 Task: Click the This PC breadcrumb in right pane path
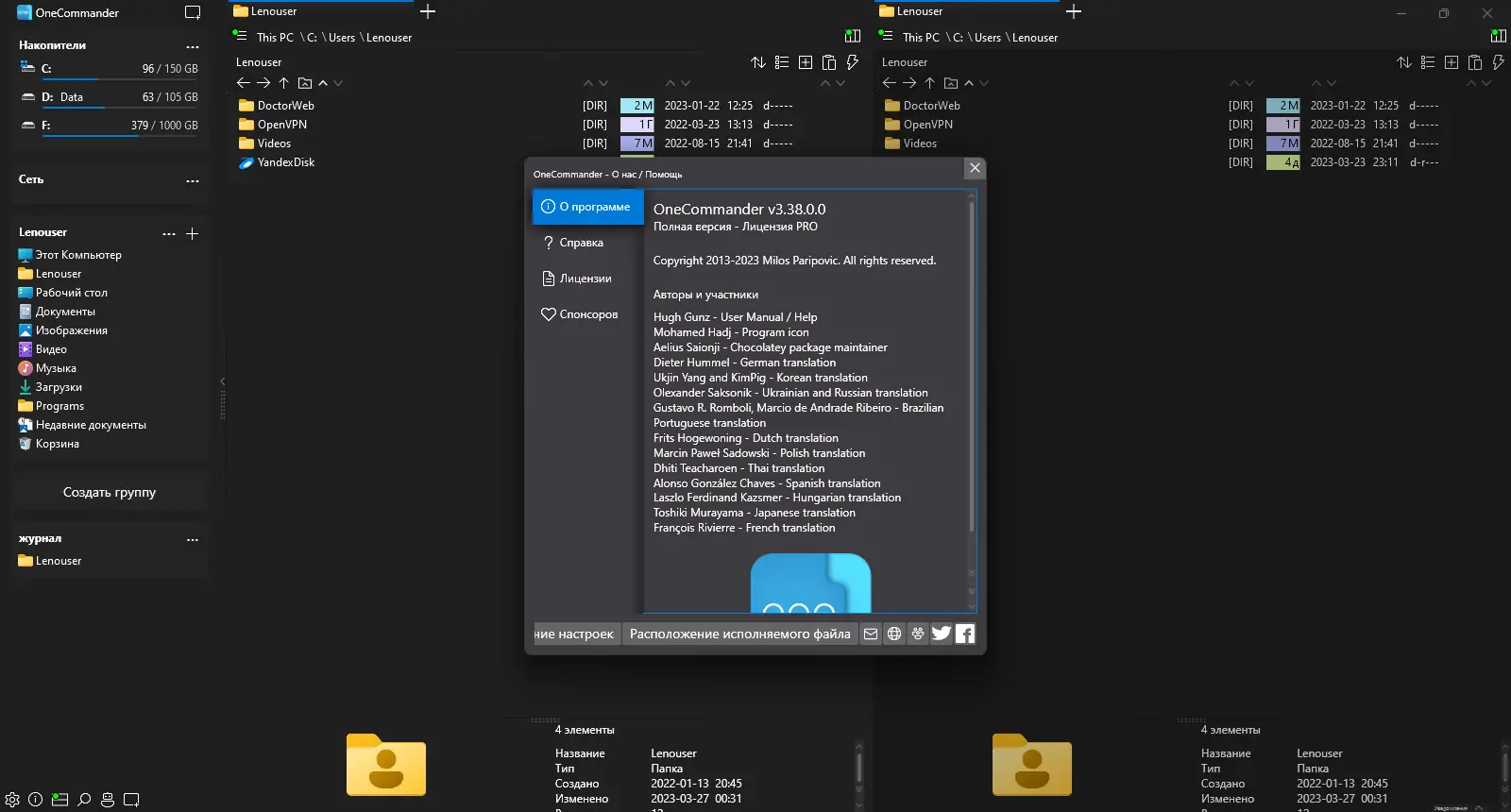click(x=921, y=38)
